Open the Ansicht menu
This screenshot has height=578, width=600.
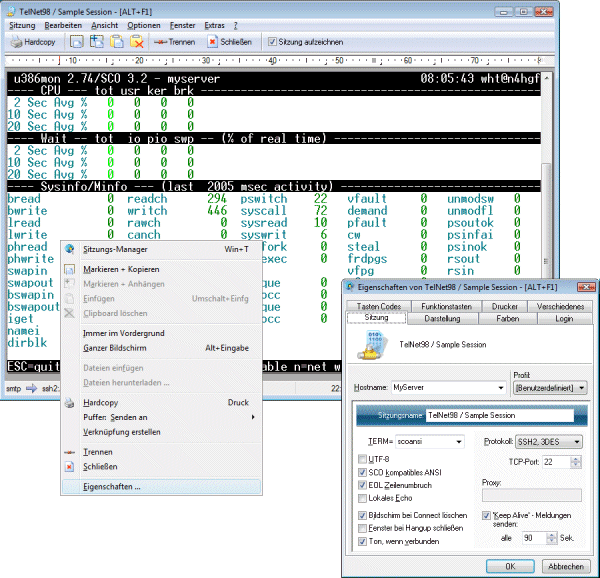(104, 26)
